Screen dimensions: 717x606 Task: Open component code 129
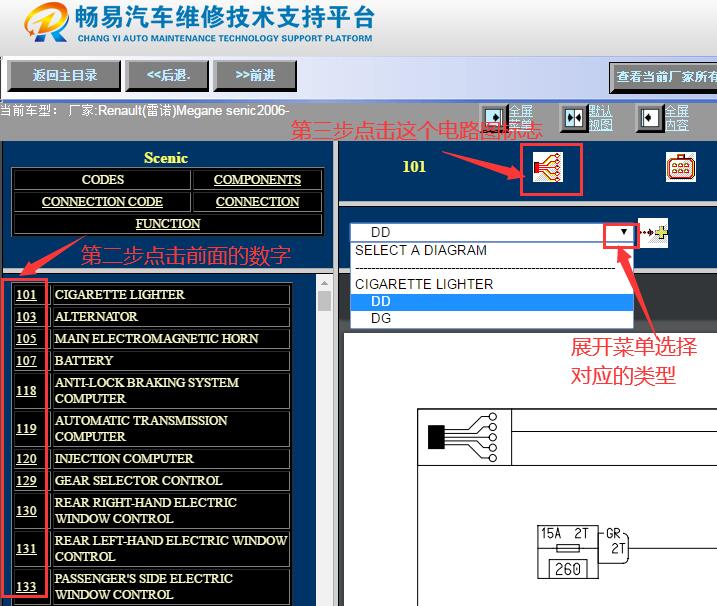point(26,480)
